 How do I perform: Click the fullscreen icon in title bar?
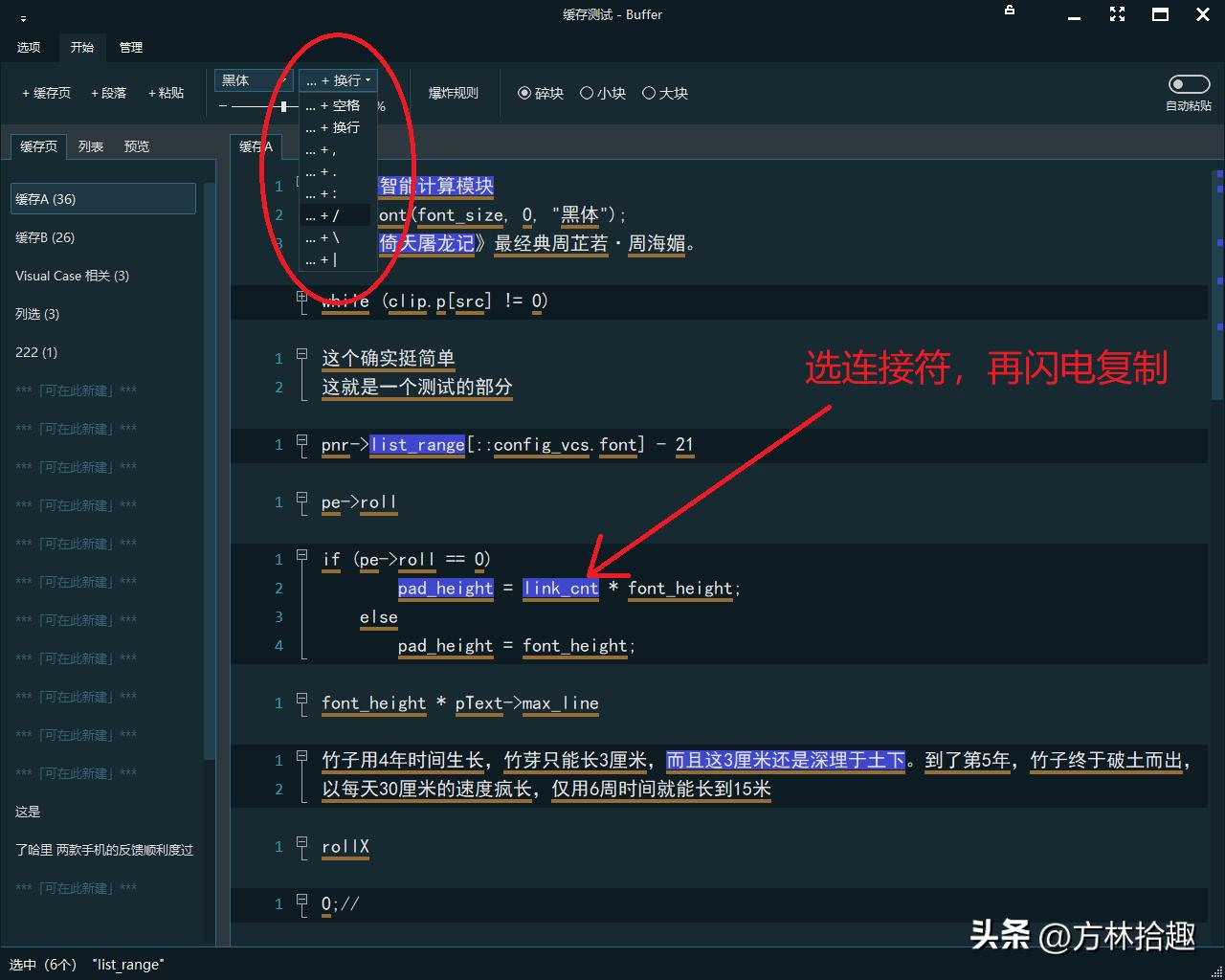coord(1117,14)
